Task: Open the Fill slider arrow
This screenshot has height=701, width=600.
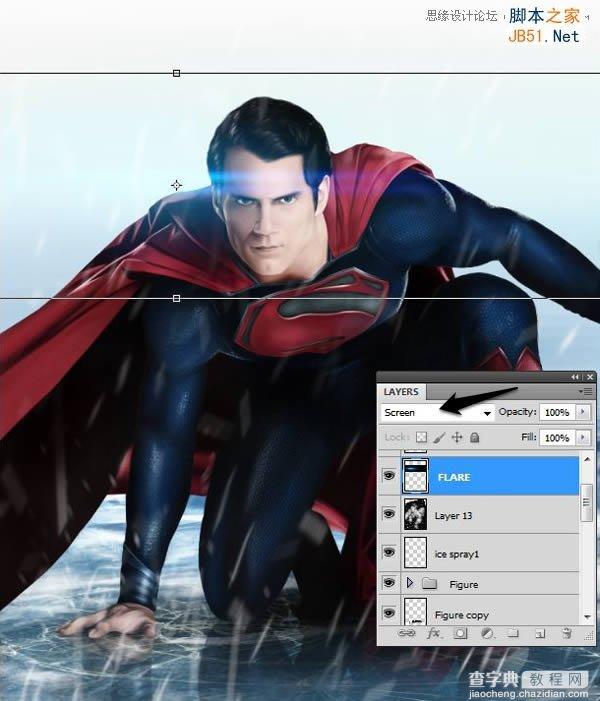Action: coord(583,437)
